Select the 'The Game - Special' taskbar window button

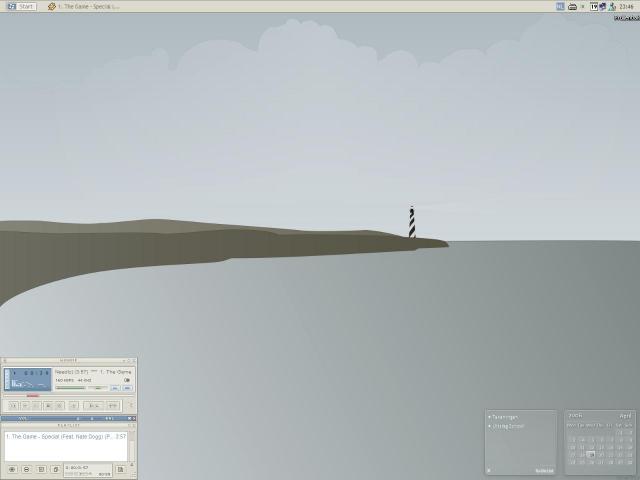click(84, 6)
